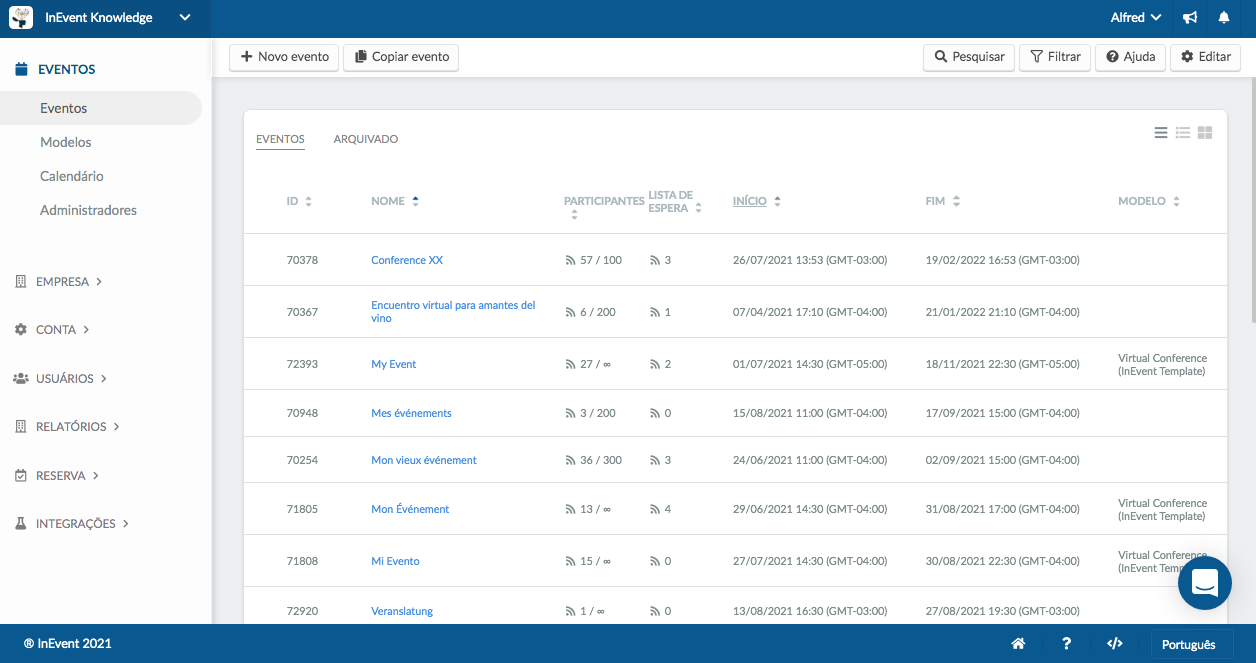Open Calendário in the sidebar
The width and height of the screenshot is (1256, 663).
(72, 176)
